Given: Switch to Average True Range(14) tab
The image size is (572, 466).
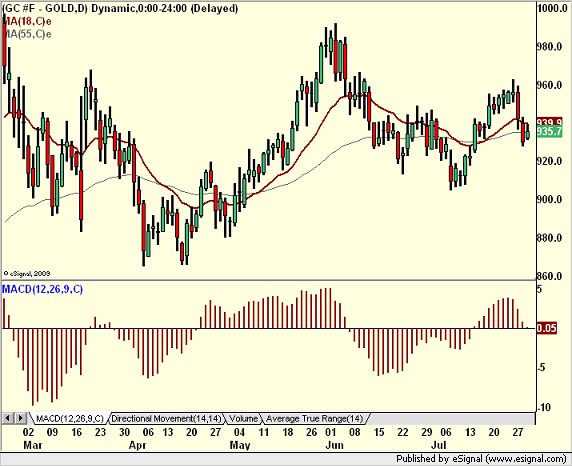Looking at the screenshot, I should 314,419.
